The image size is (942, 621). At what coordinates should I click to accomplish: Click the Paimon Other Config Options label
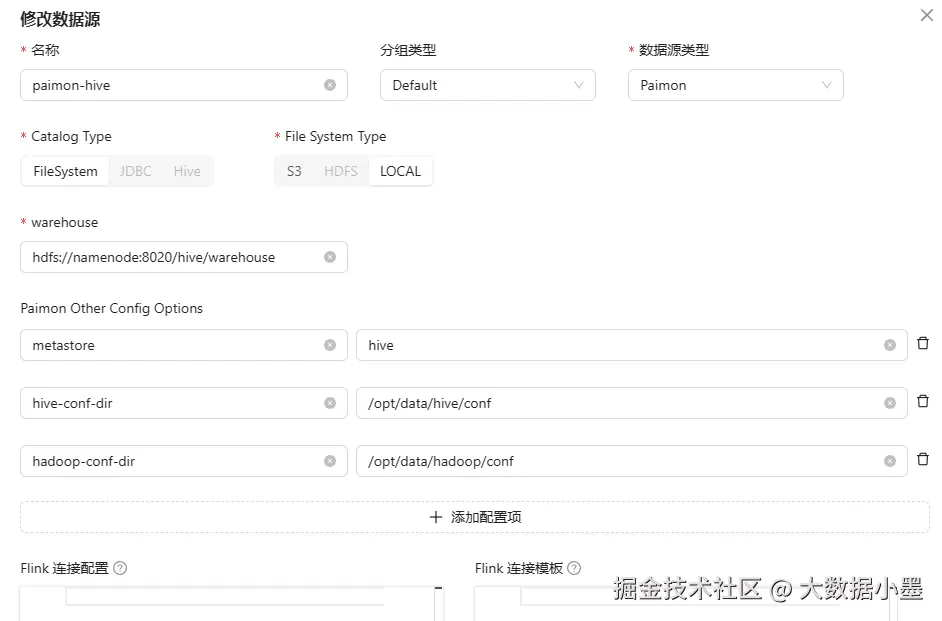(x=112, y=308)
